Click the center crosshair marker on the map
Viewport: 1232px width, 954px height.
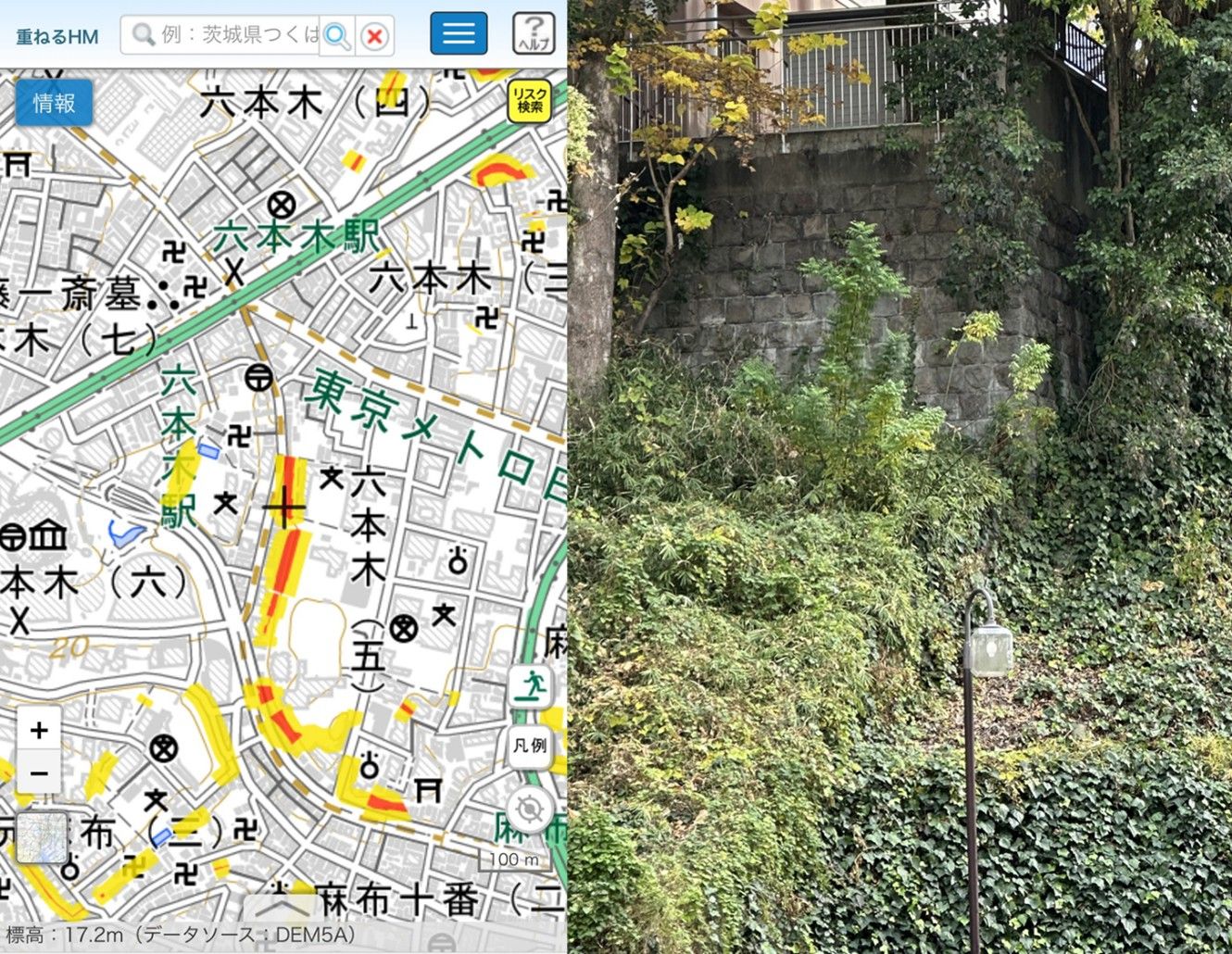284,507
